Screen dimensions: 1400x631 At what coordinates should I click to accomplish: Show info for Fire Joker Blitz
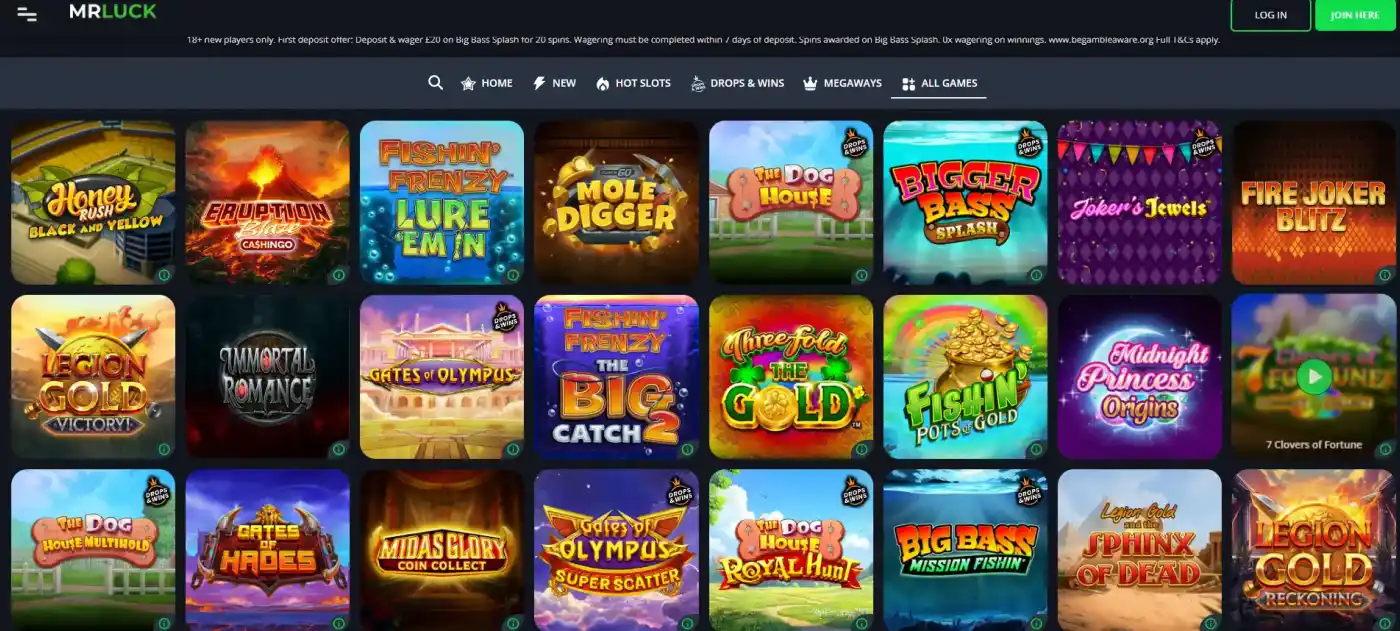click(1385, 275)
